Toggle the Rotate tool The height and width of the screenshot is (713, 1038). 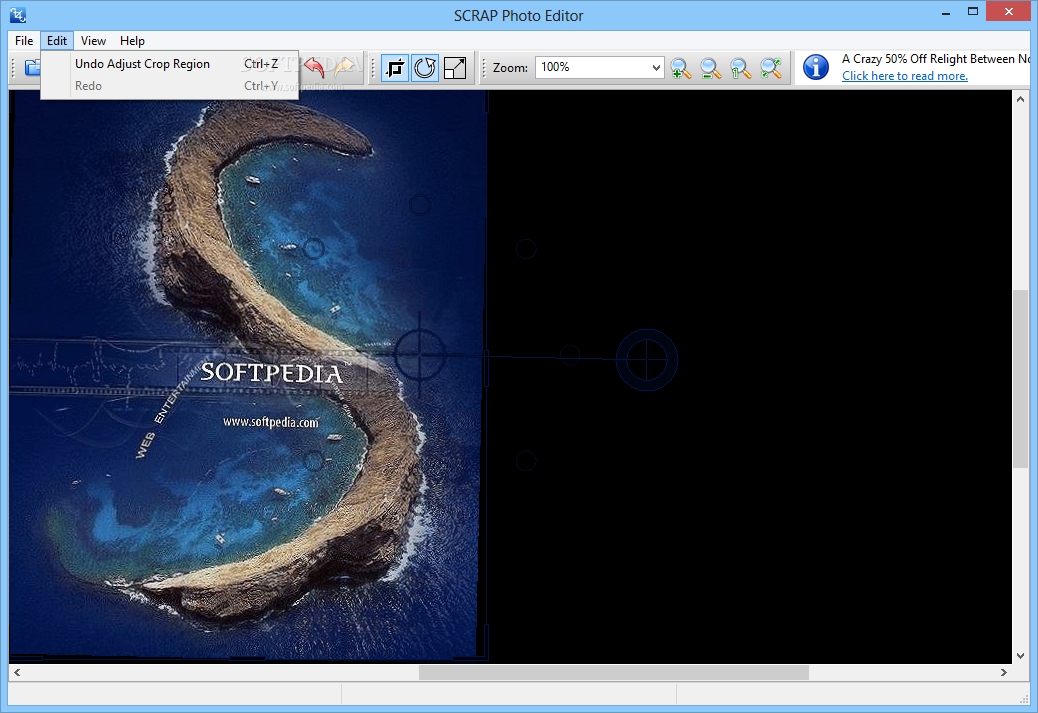pos(425,68)
